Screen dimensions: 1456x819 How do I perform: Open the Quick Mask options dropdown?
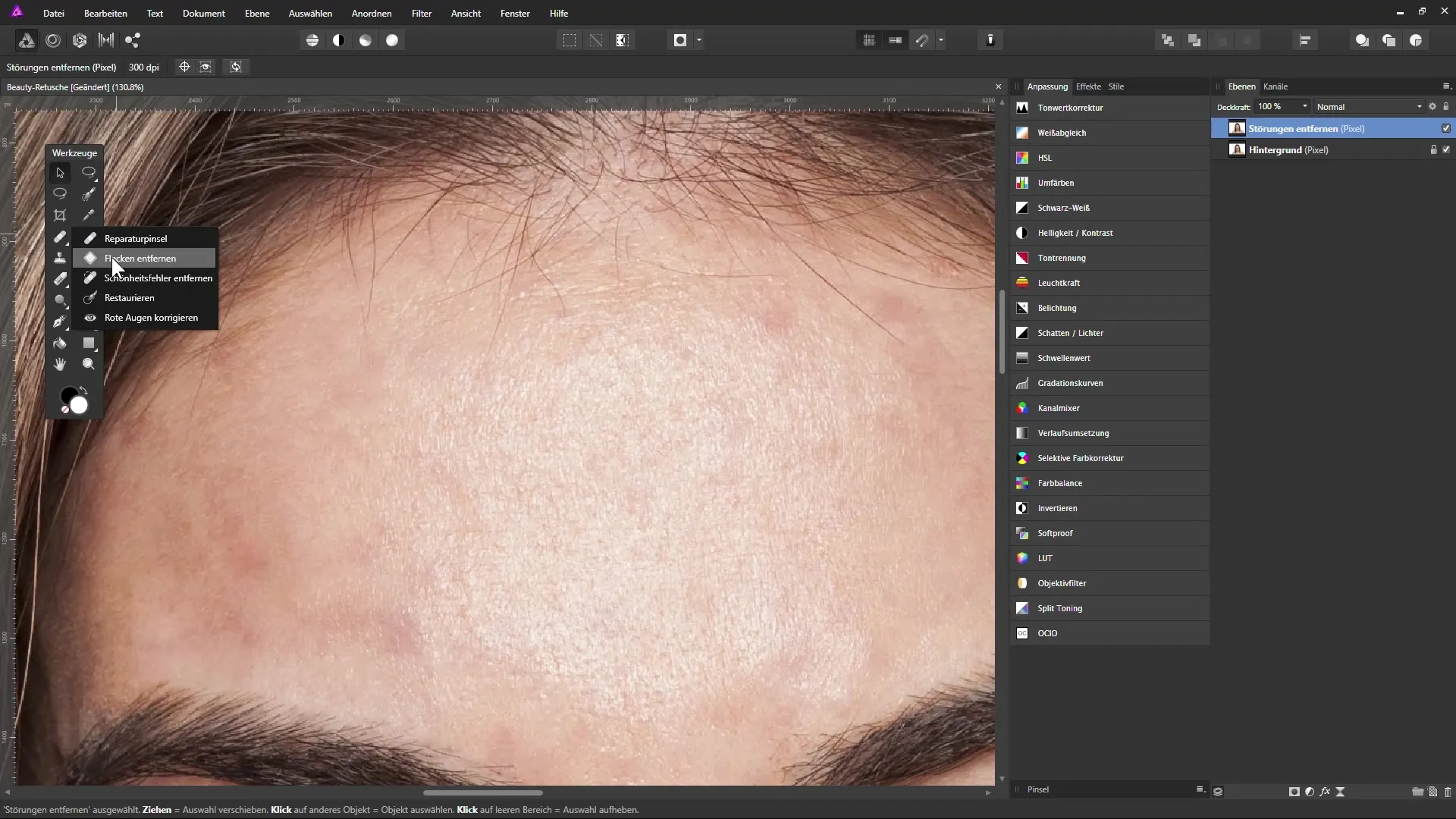[699, 40]
